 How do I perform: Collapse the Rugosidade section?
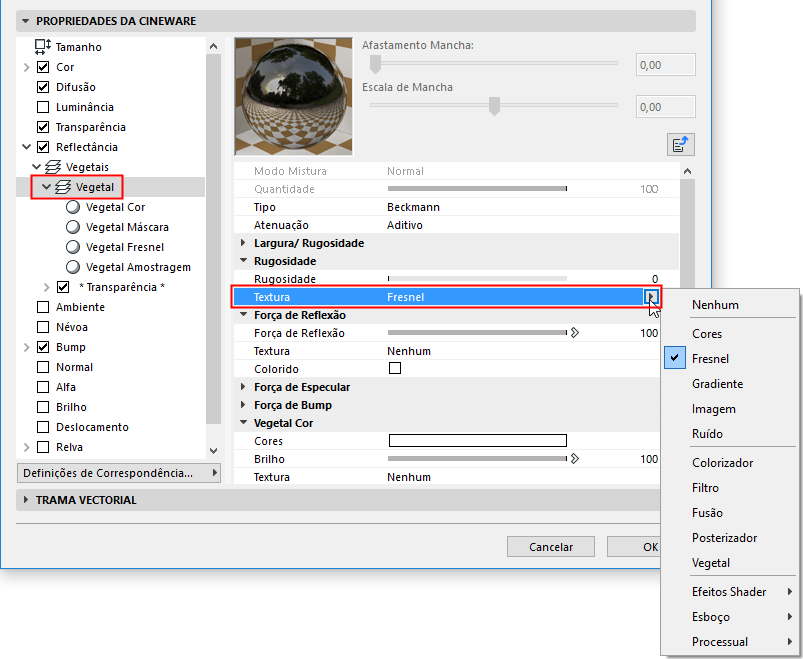pyautogui.click(x=244, y=261)
